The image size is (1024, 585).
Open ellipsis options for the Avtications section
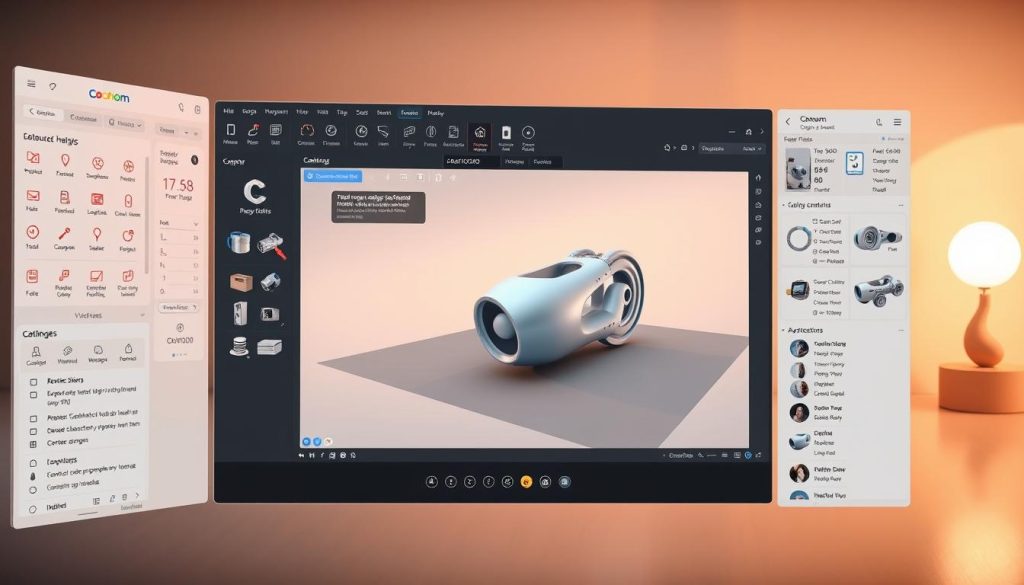click(x=901, y=331)
